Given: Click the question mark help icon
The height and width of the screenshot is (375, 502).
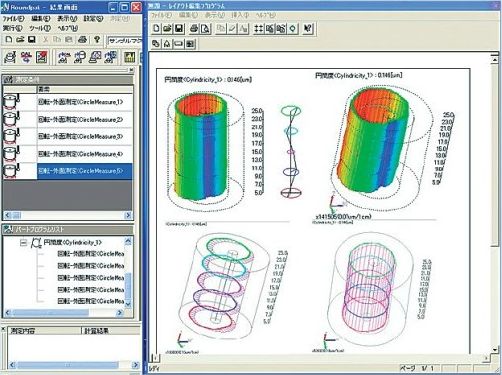Looking at the screenshot, I should (x=97, y=40).
